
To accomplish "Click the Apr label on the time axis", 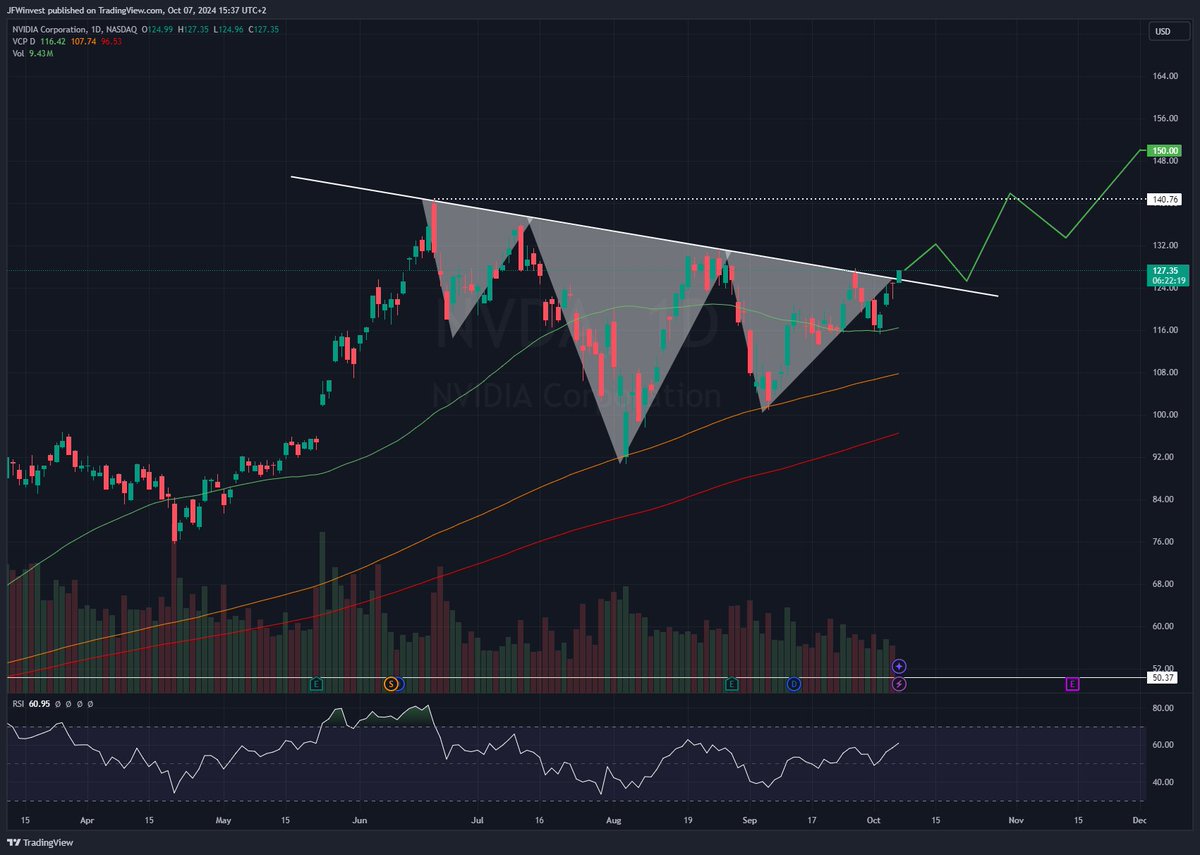I will 87,819.
